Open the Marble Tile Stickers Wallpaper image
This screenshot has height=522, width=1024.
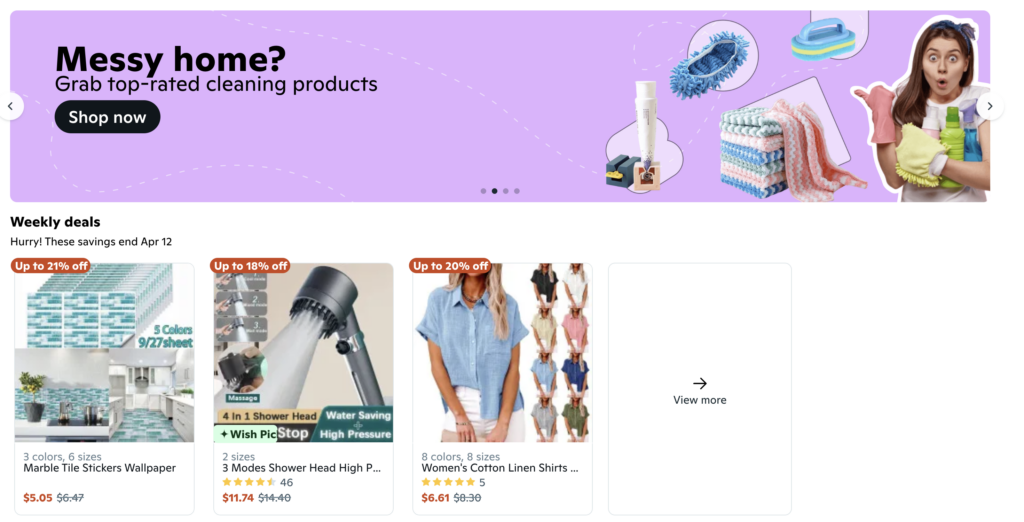(104, 353)
